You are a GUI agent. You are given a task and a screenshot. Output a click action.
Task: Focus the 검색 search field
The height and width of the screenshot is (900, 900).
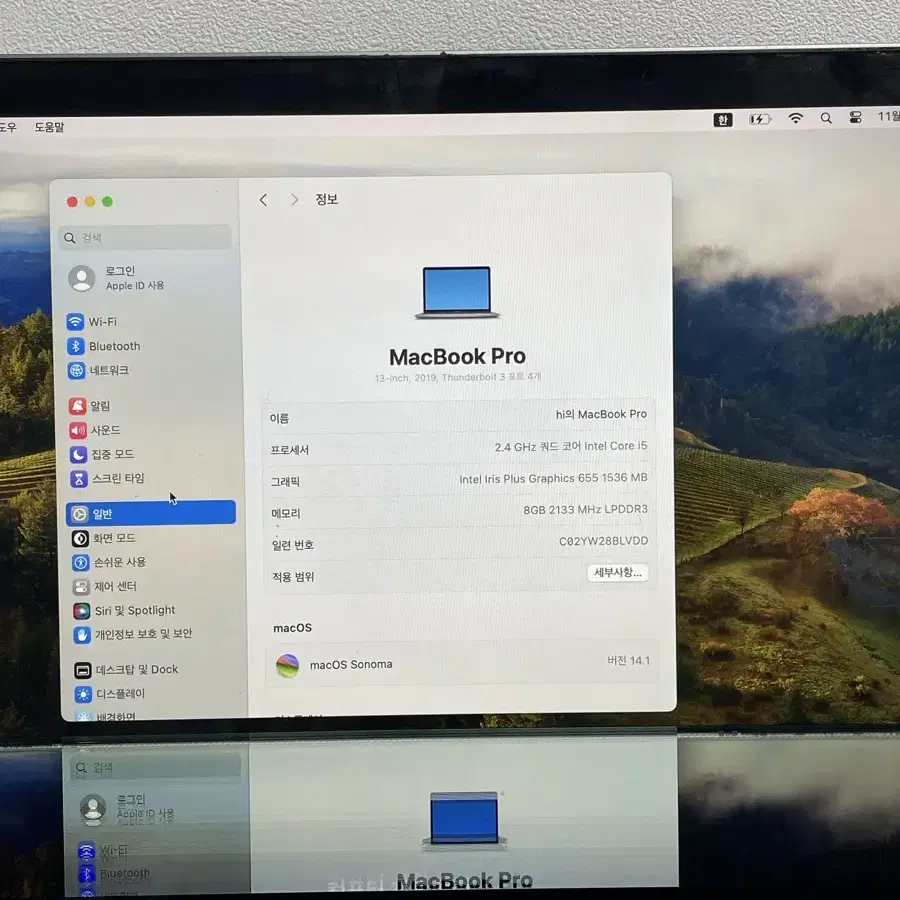pyautogui.click(x=145, y=237)
